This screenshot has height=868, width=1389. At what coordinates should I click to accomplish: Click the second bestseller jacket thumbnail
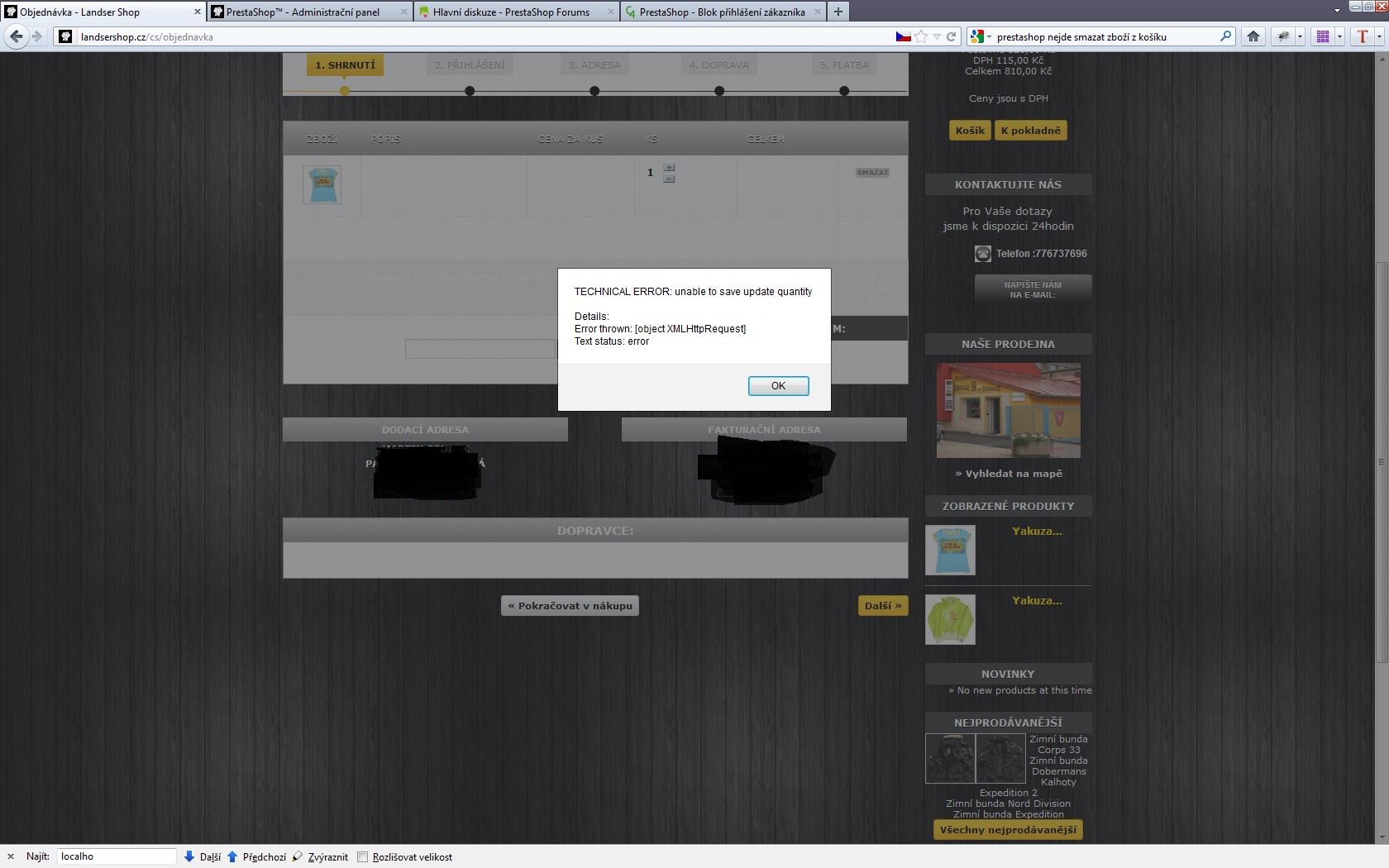coord(1000,758)
